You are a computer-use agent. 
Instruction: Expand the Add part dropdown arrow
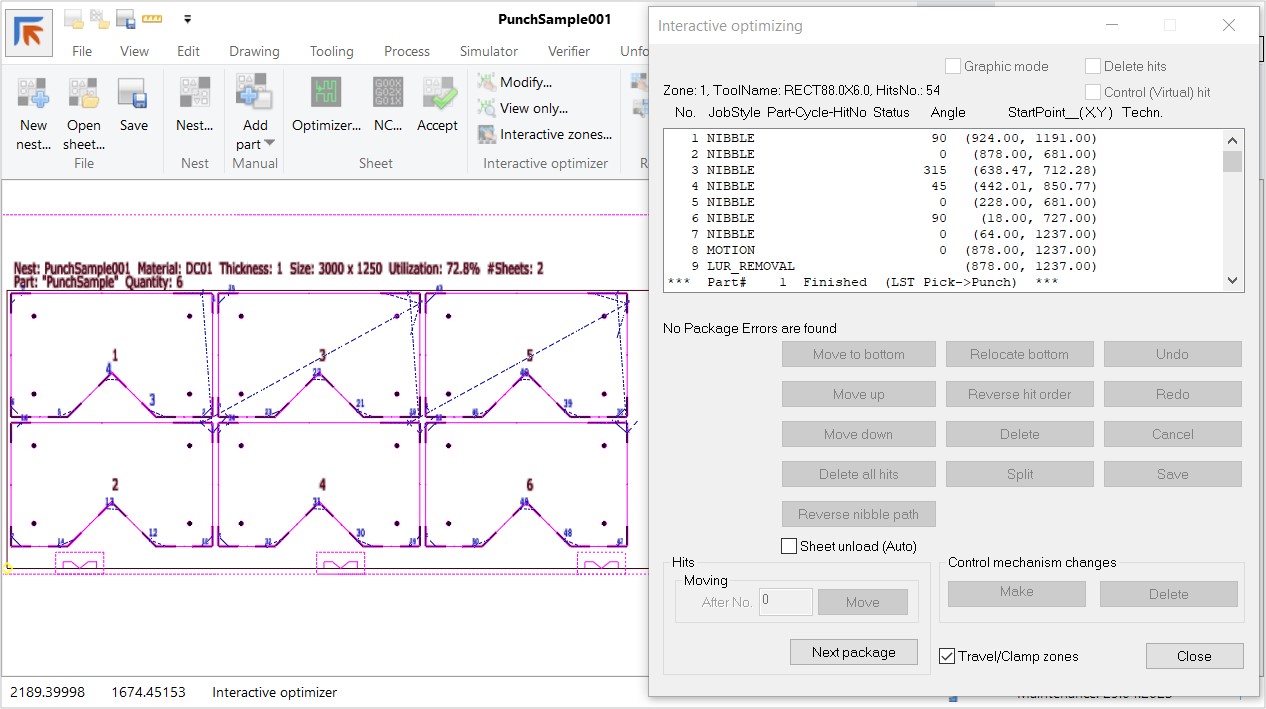(x=269, y=144)
